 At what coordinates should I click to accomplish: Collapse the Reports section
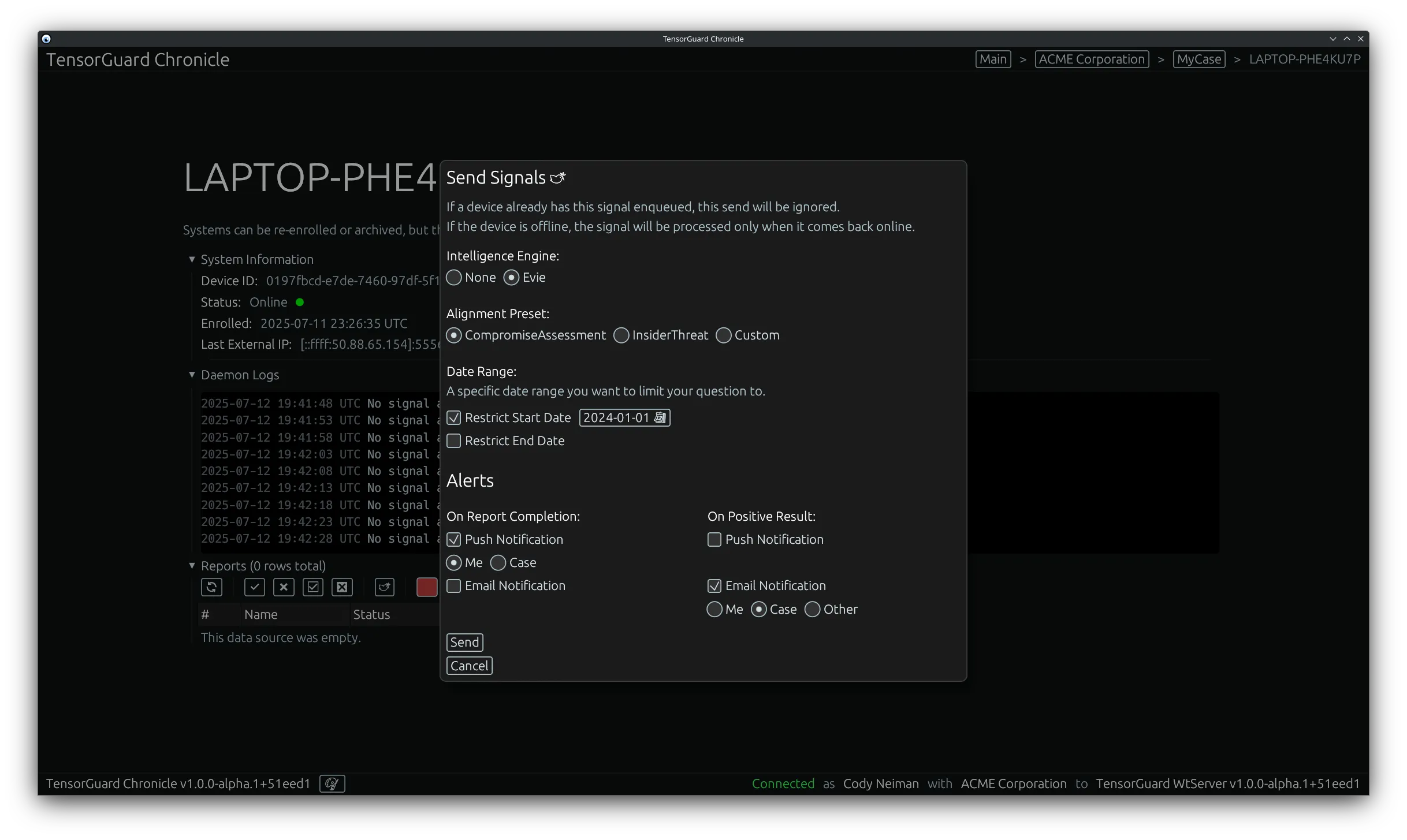(192, 566)
